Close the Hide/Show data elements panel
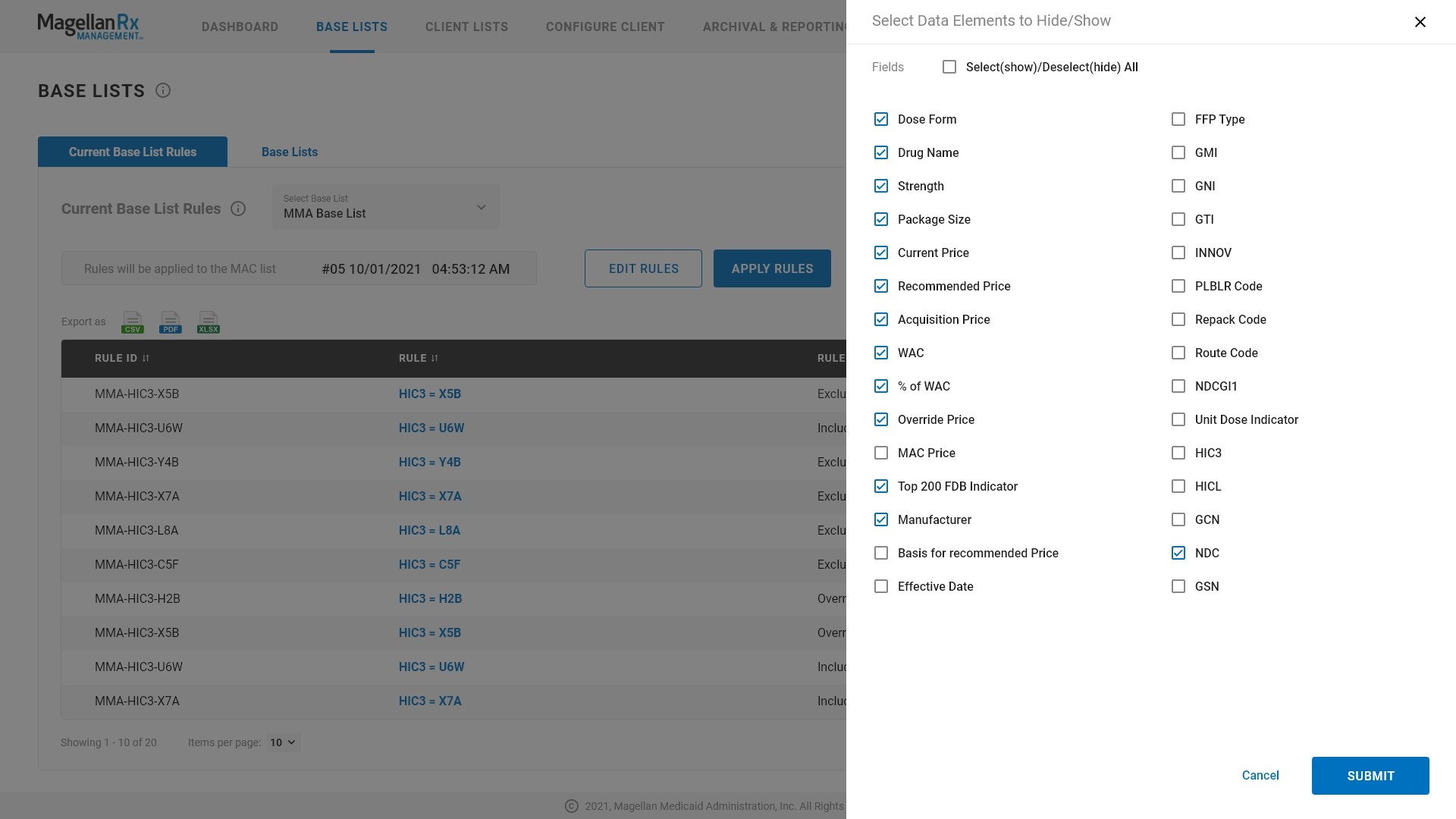 pyautogui.click(x=1420, y=22)
